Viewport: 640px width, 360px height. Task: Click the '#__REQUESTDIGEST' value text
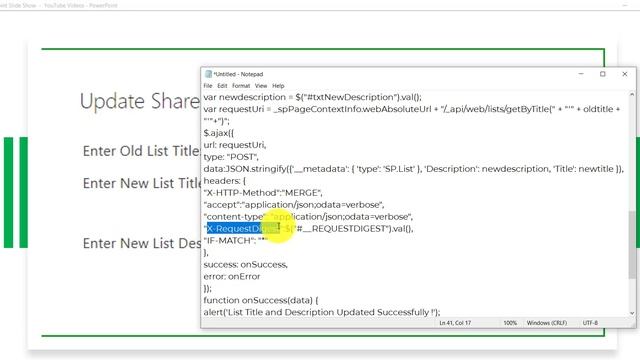(x=341, y=229)
